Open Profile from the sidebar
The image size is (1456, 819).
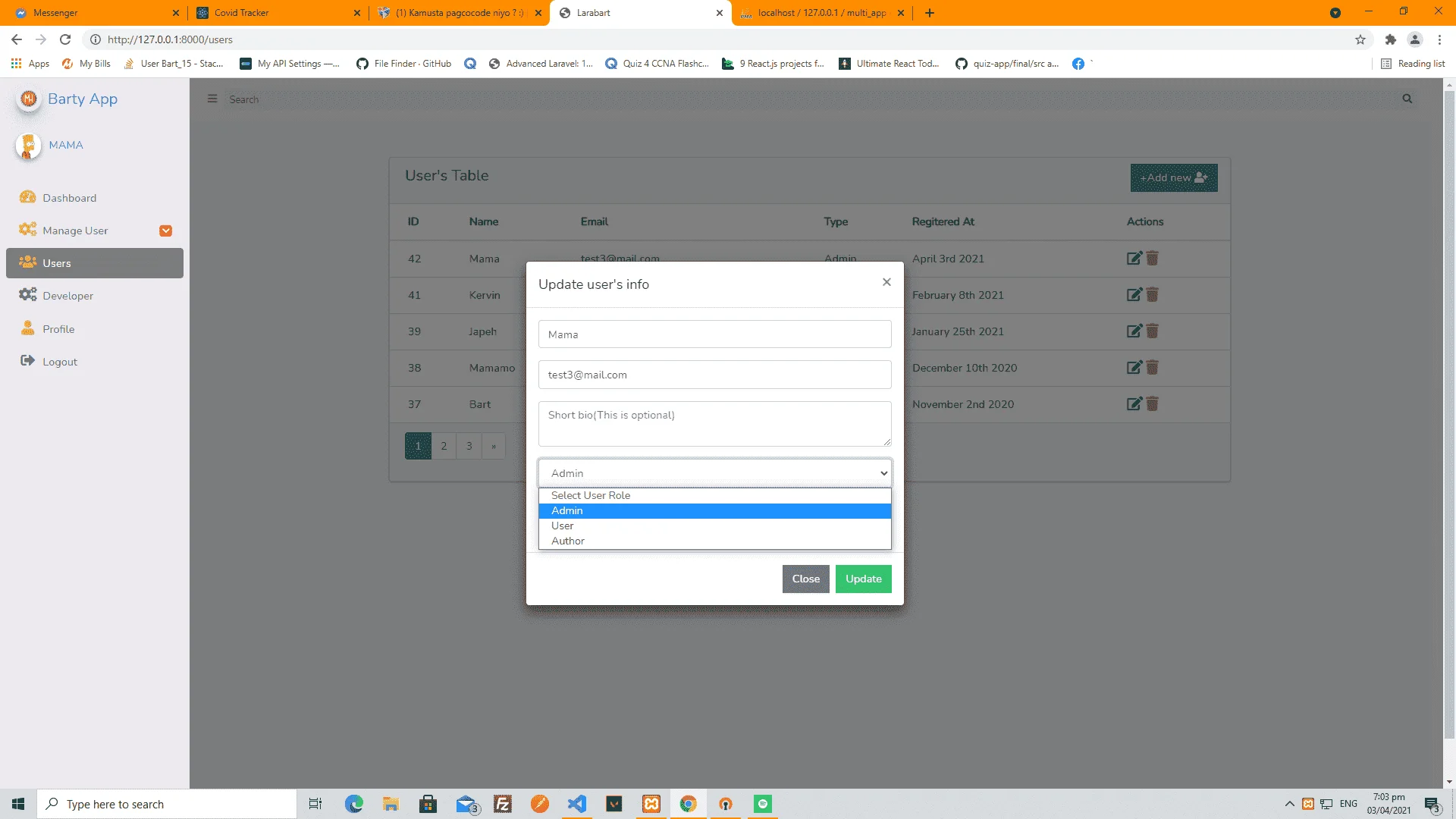tap(95, 329)
